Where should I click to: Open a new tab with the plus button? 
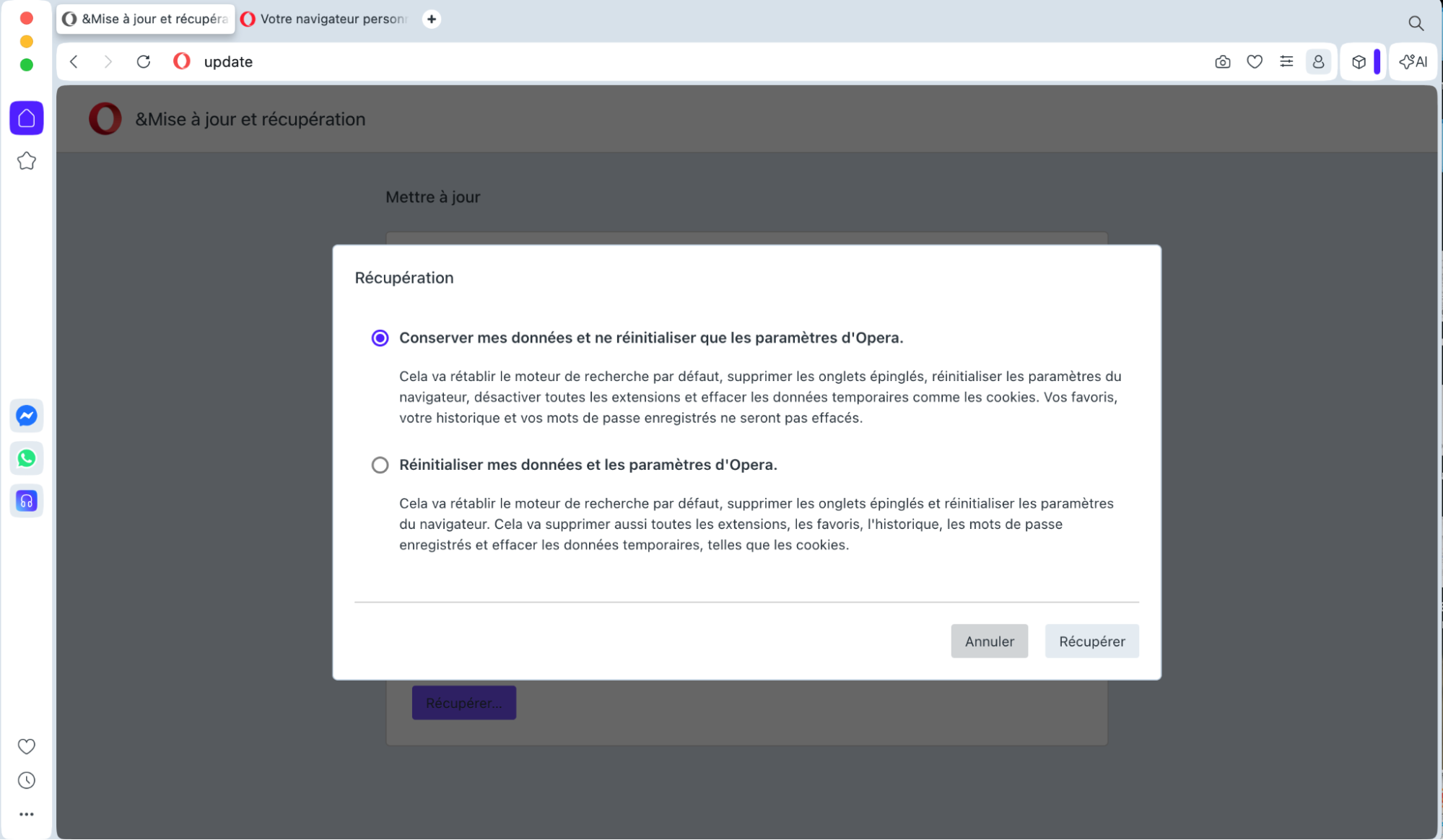[432, 19]
